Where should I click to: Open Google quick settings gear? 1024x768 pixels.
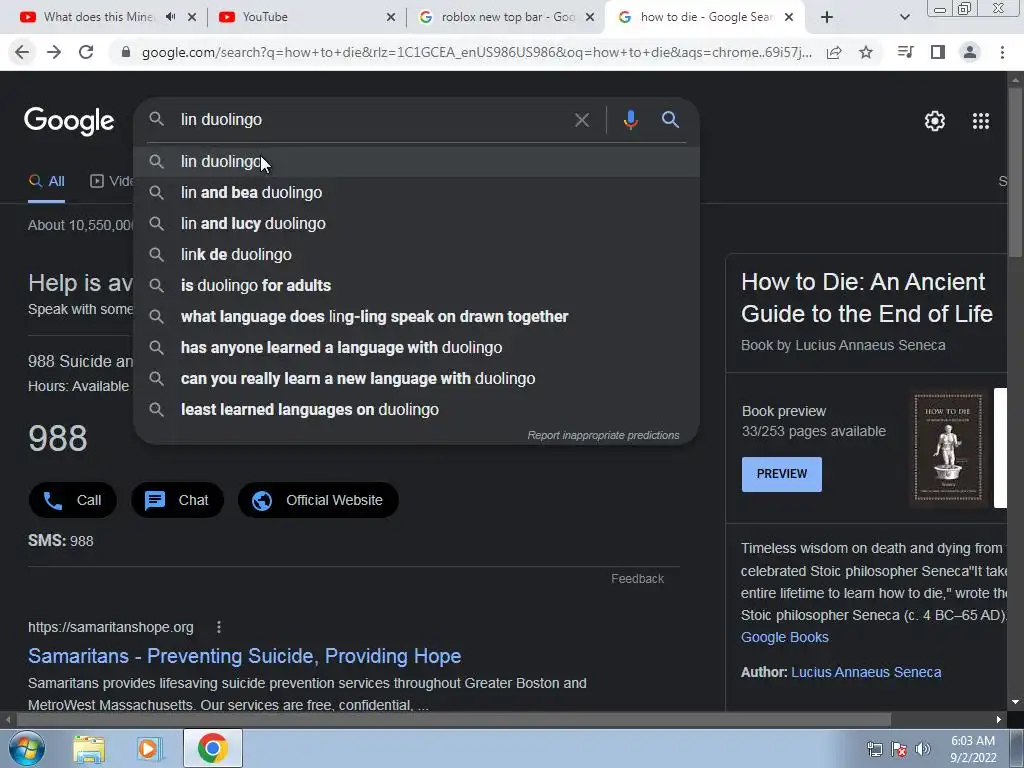coord(935,121)
